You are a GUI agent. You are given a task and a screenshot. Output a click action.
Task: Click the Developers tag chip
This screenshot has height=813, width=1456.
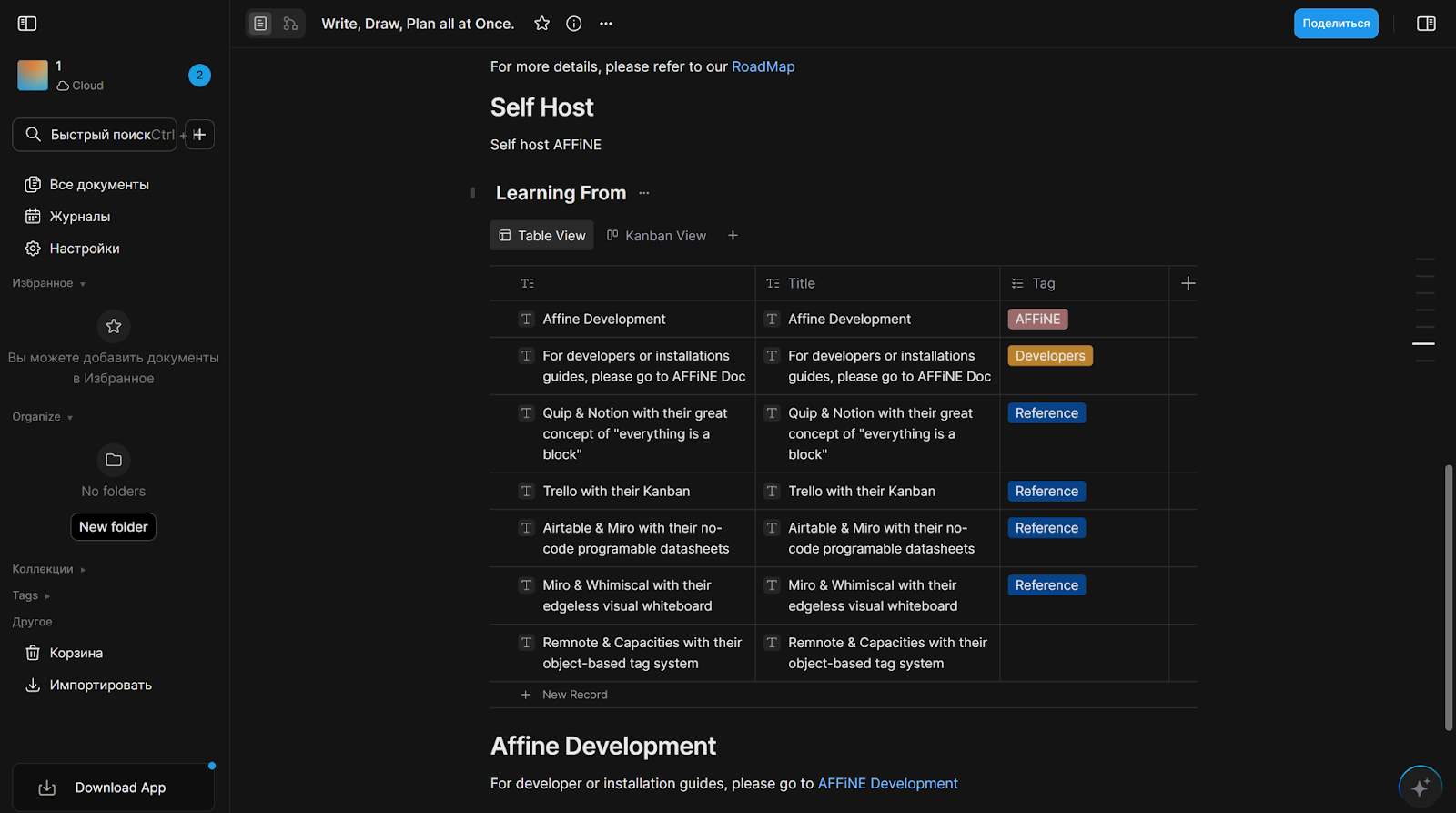[1050, 356]
